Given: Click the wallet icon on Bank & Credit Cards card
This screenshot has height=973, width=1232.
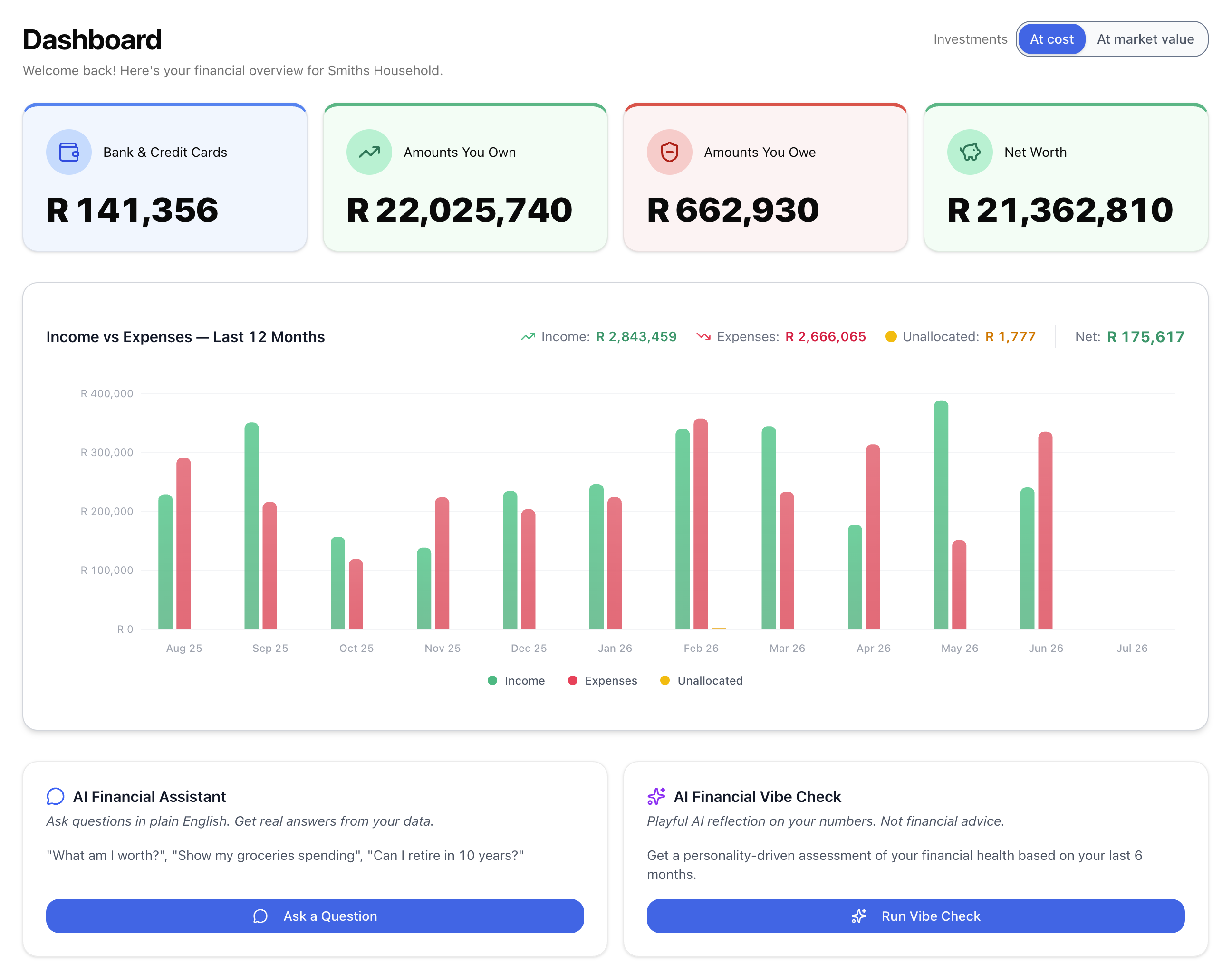Looking at the screenshot, I should [x=69, y=152].
